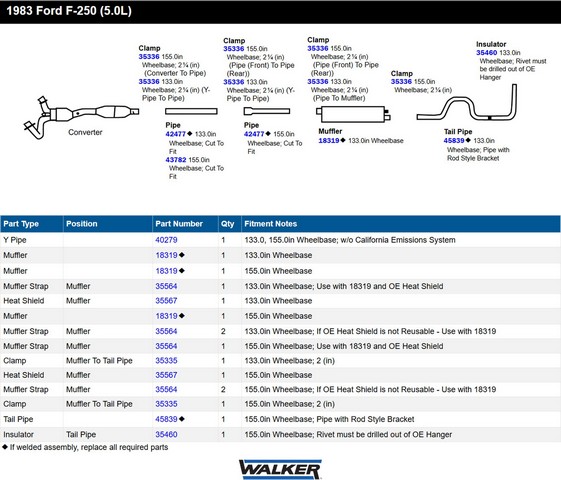This screenshot has height=480, width=561.
Task: Click the Qty column header
Action: [x=230, y=224]
